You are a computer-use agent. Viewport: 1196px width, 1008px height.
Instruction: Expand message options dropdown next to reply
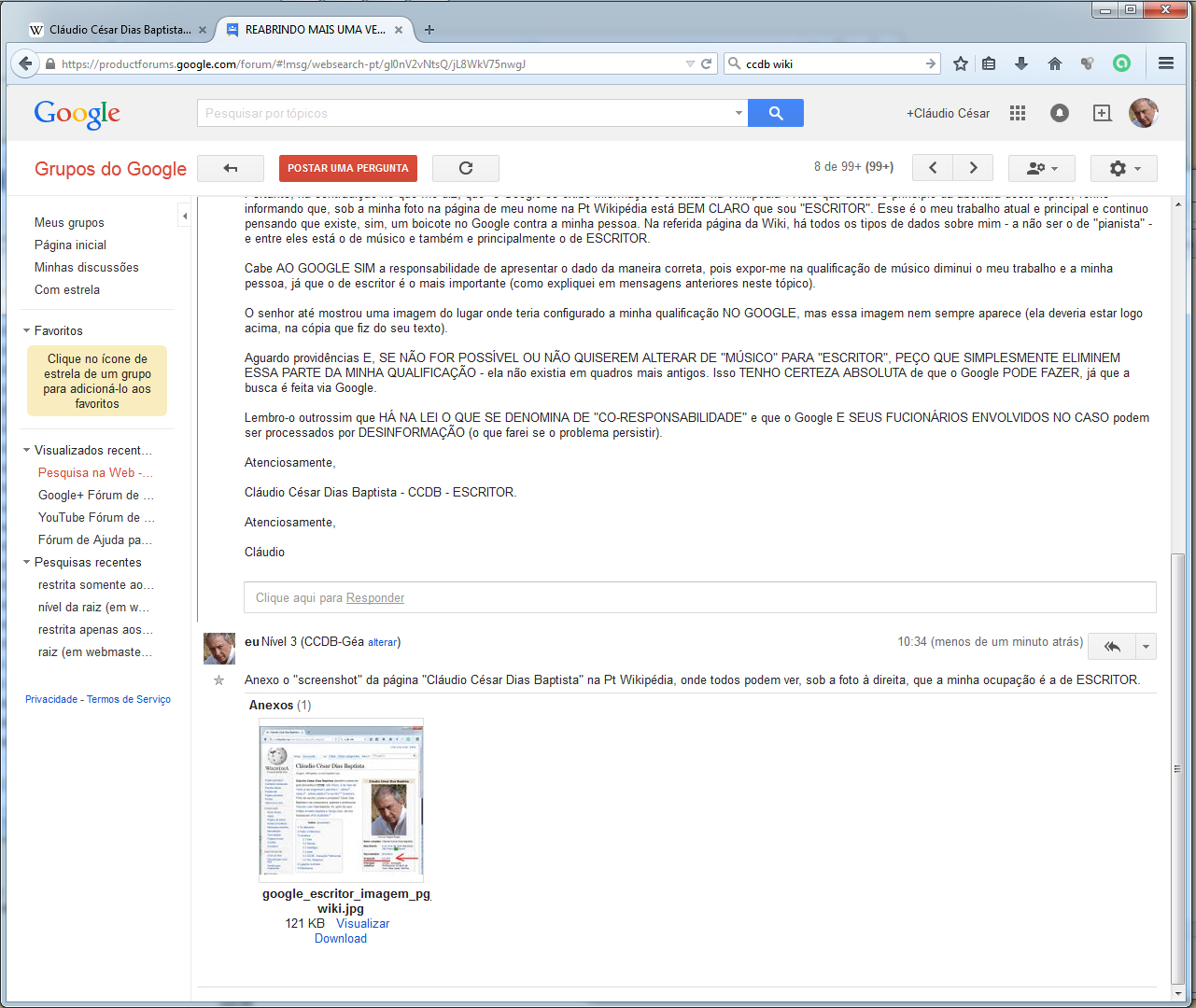coord(1147,646)
